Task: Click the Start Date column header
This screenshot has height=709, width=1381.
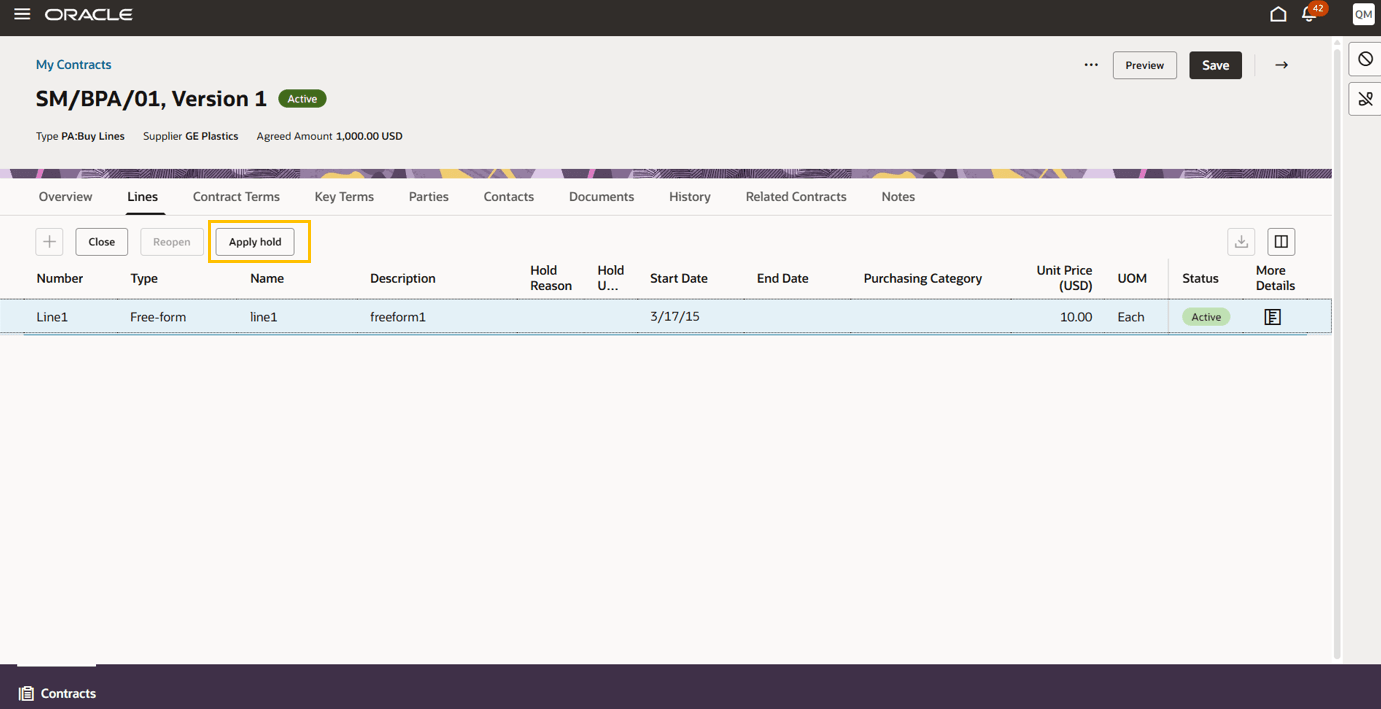Action: click(x=679, y=278)
